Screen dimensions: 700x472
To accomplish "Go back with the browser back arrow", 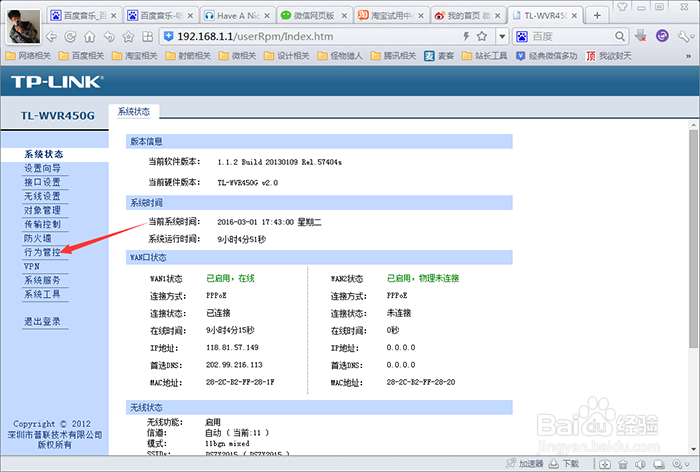I will (51, 37).
